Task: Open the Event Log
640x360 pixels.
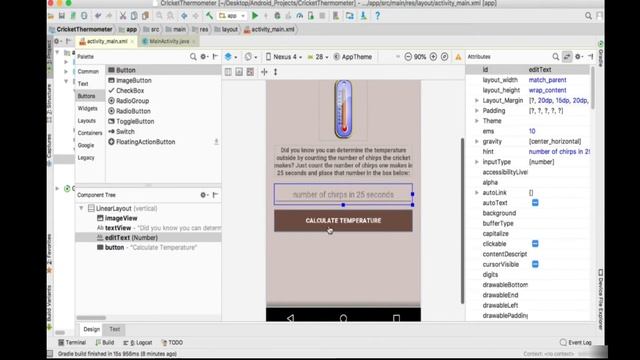Action: coord(576,342)
